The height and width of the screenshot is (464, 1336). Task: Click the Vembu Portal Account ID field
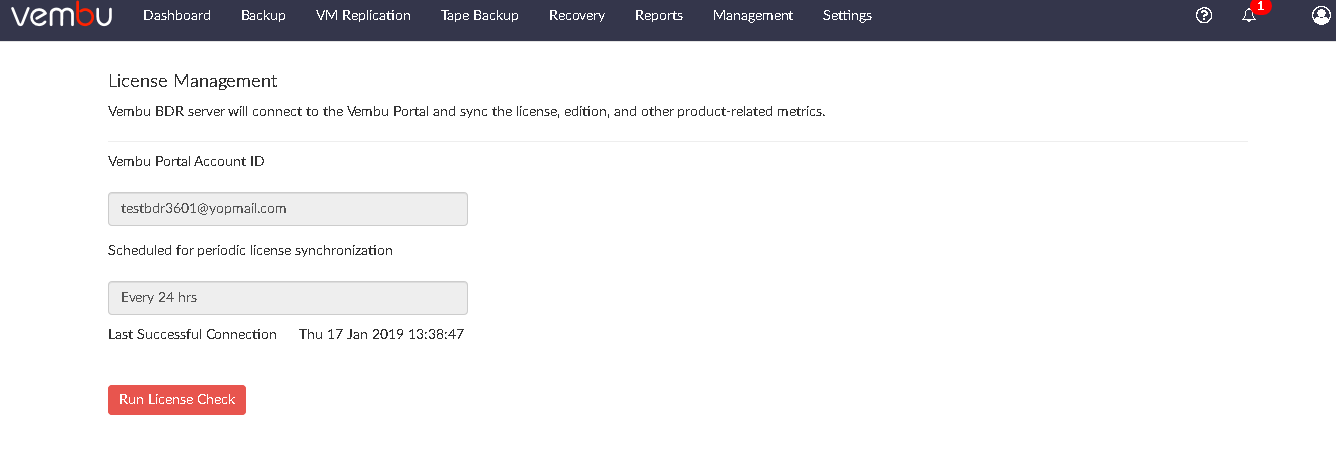tap(288, 209)
